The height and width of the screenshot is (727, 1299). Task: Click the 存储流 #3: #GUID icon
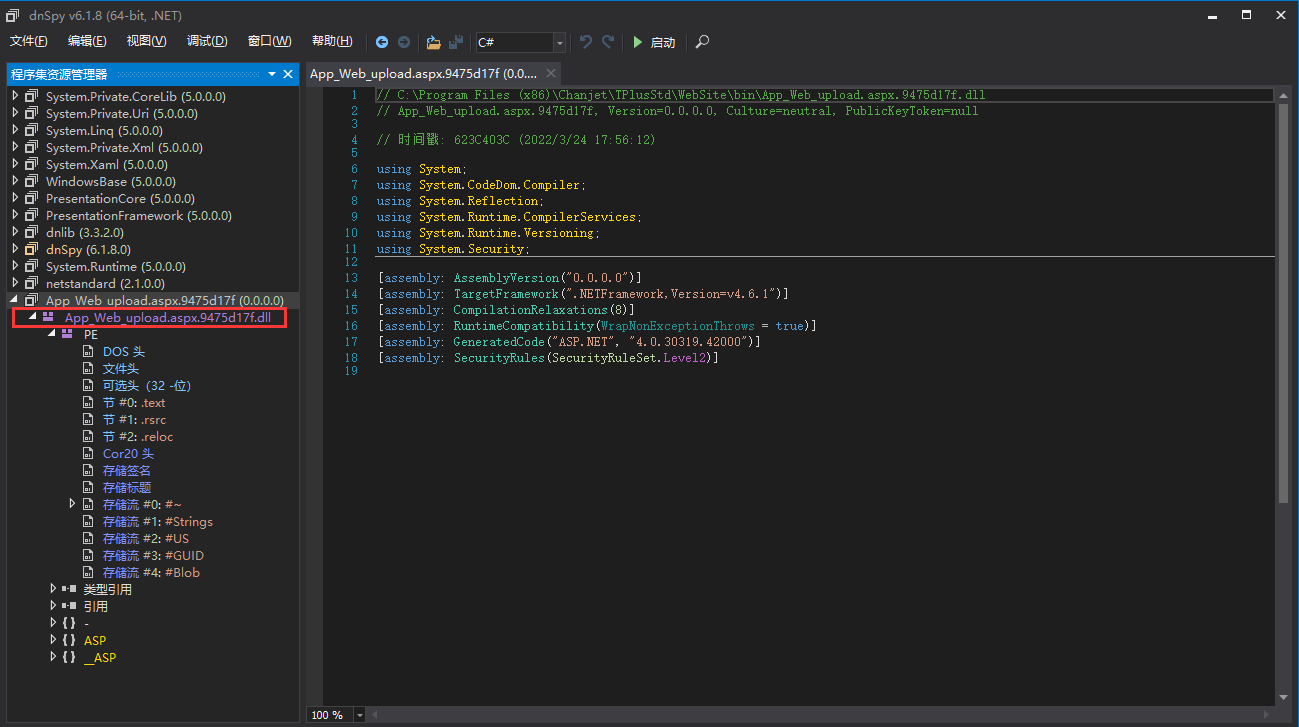tap(88, 555)
